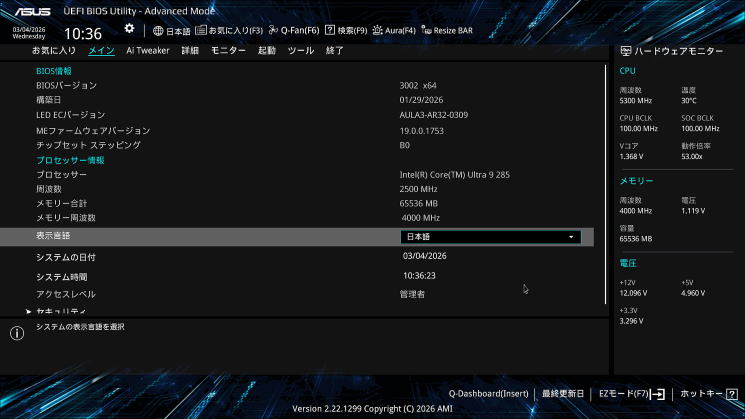Open Q-Dashboard(Insert)
Image resolution: width=745 pixels, height=419 pixels.
[x=488, y=394]
